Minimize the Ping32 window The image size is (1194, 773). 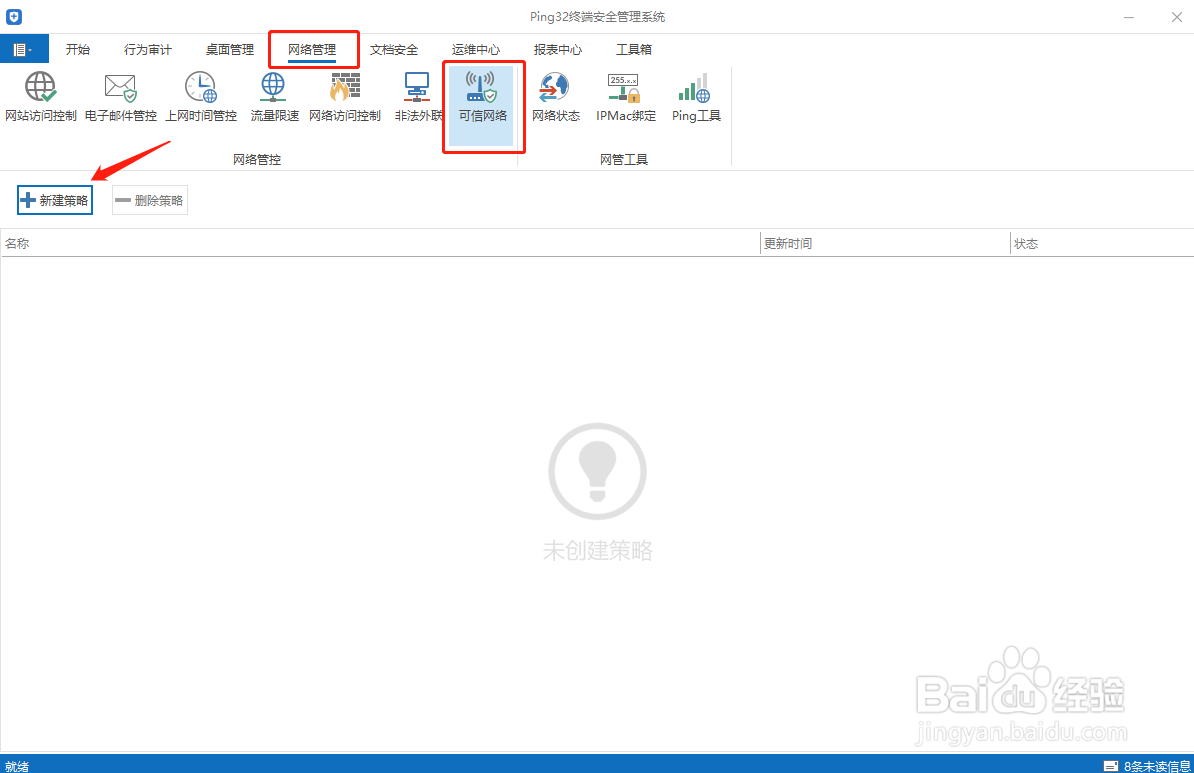[x=1129, y=17]
